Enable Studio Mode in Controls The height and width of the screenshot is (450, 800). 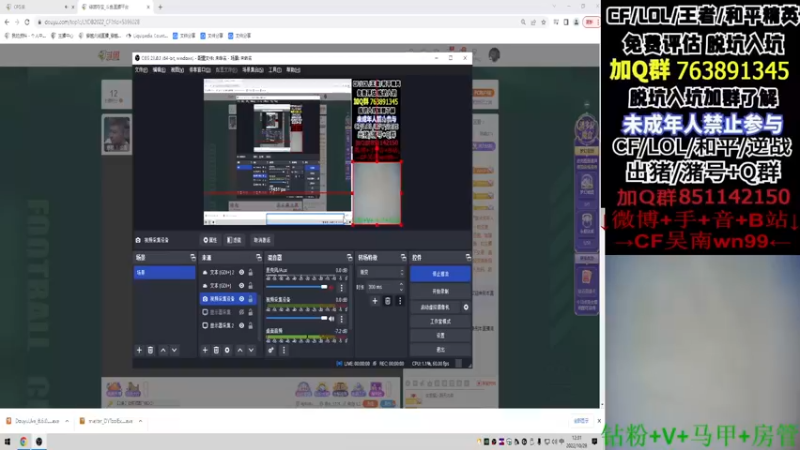point(440,321)
